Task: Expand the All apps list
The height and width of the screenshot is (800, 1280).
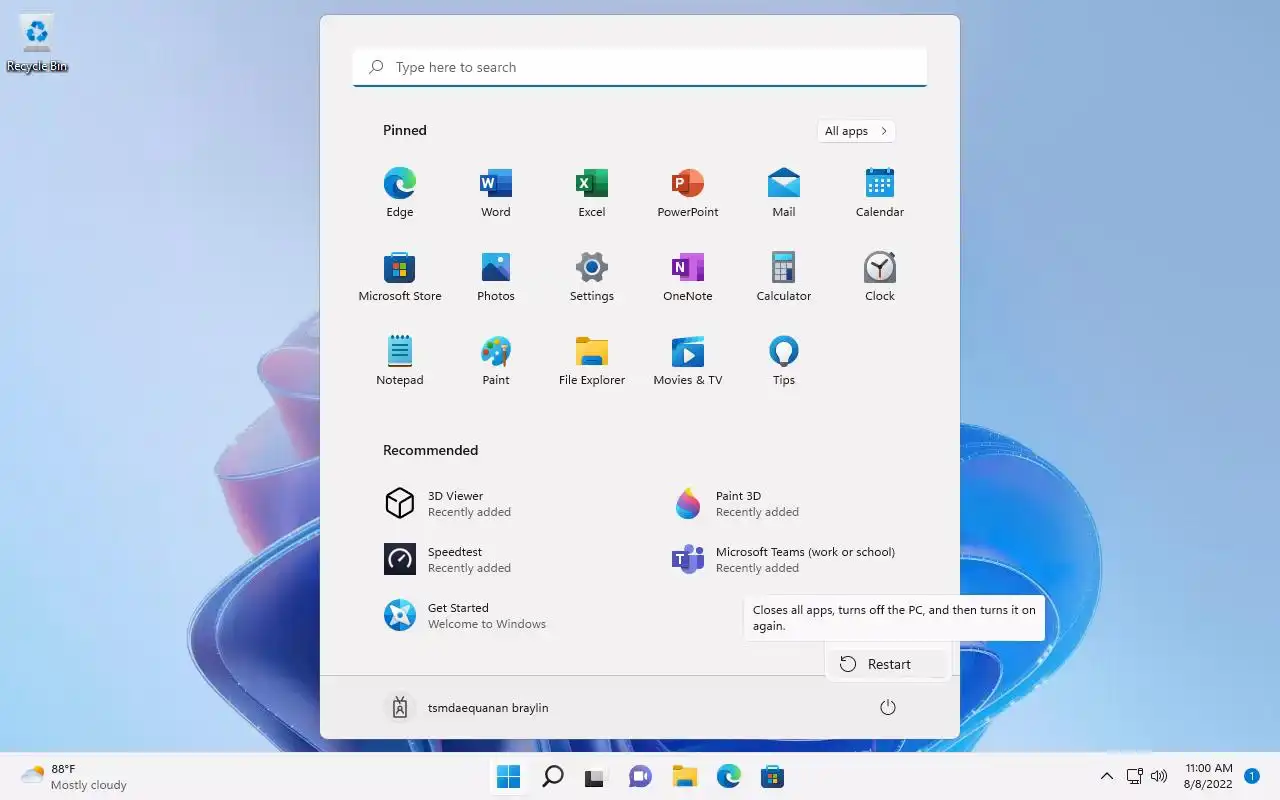Action: [x=856, y=131]
